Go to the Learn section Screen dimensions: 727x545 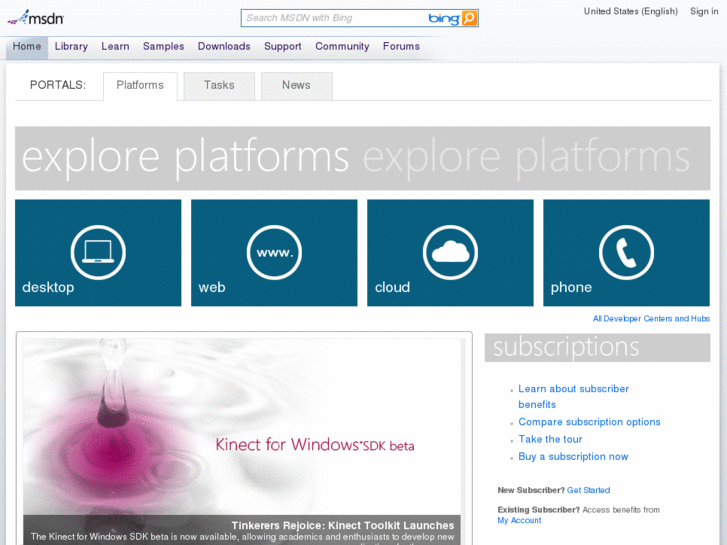click(x=115, y=46)
